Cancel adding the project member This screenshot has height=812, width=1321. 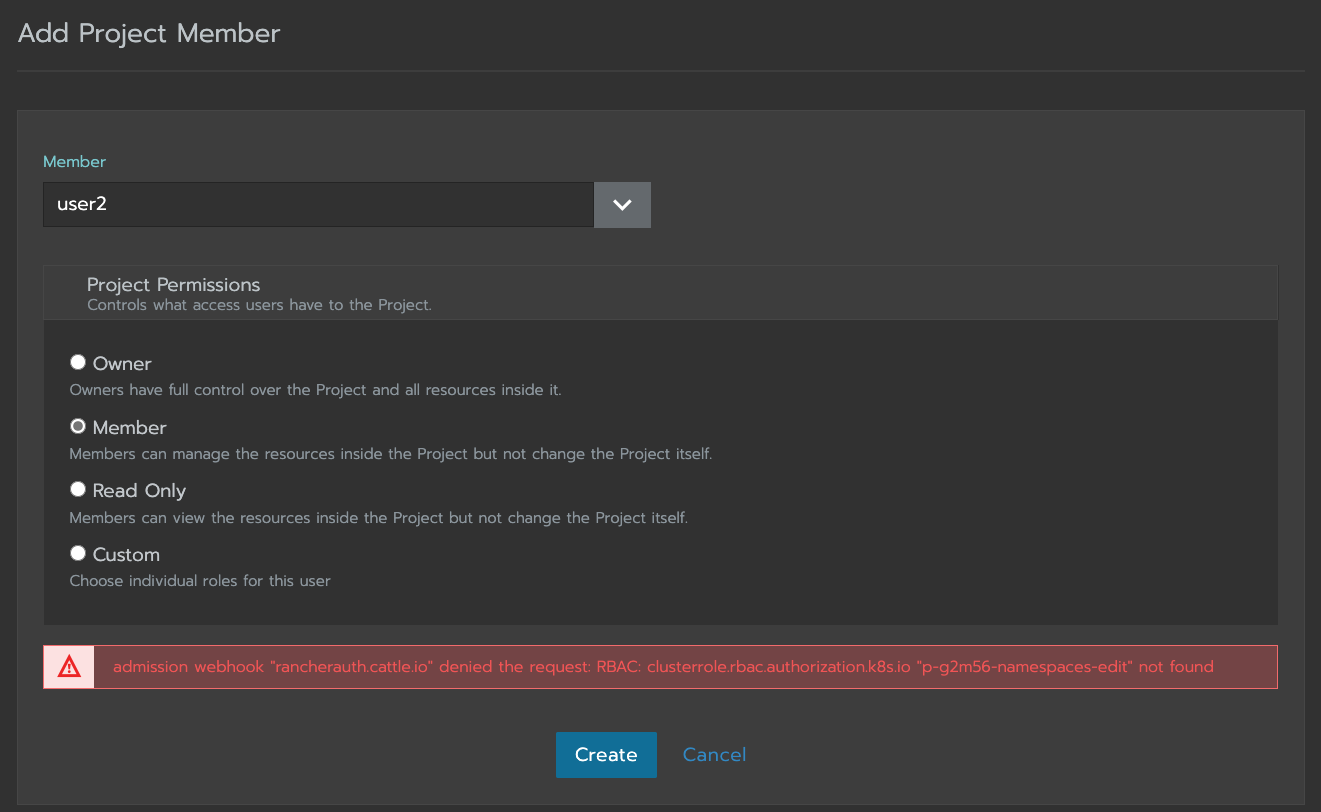pyautogui.click(x=714, y=754)
